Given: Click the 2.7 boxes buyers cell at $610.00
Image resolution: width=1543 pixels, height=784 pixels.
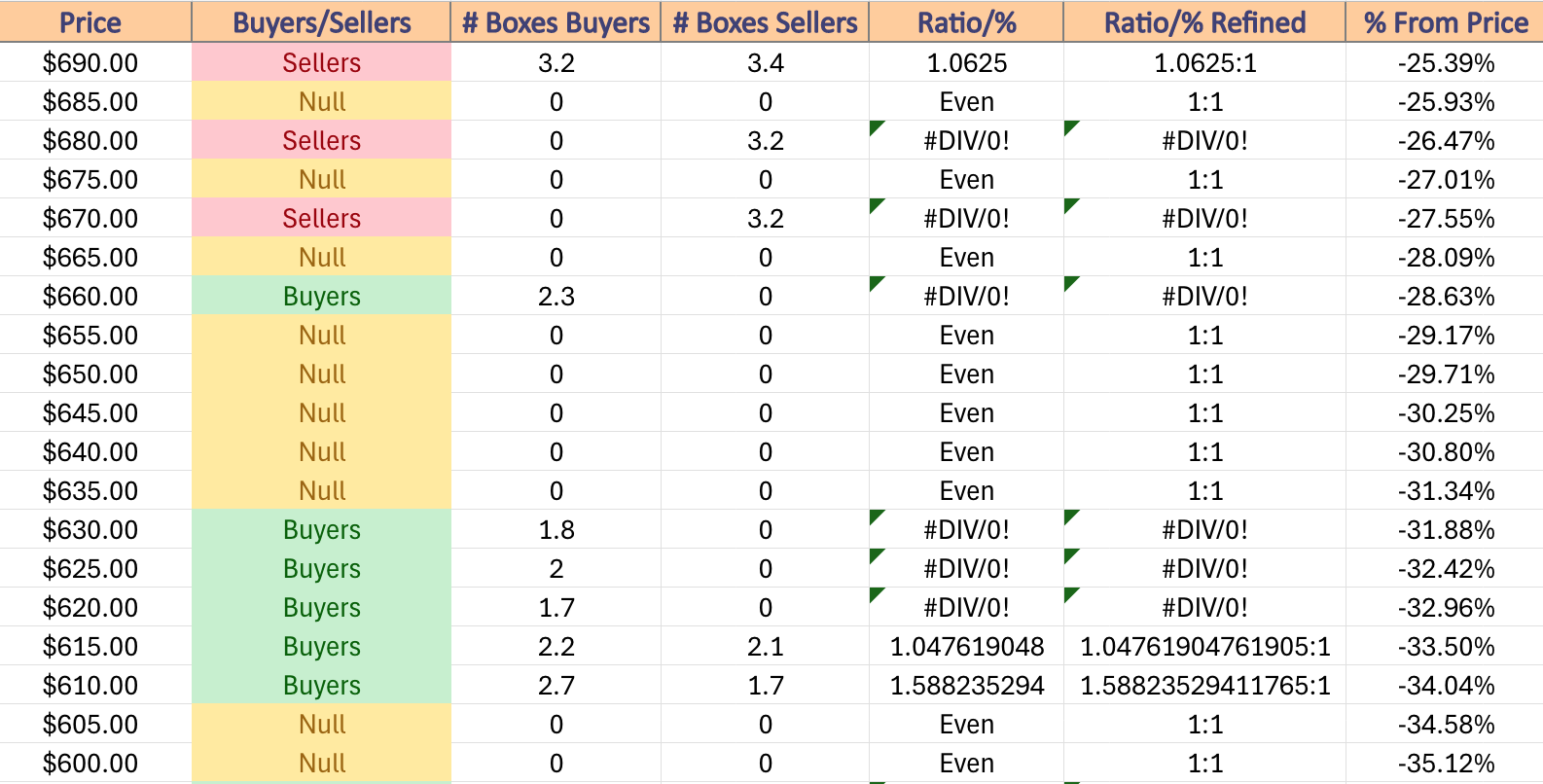Looking at the screenshot, I should pyautogui.click(x=556, y=685).
